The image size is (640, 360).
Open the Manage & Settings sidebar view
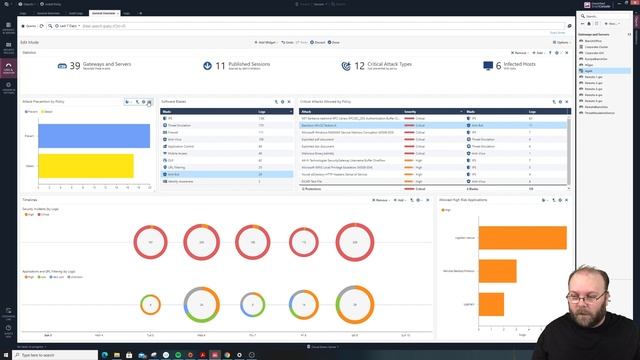point(9,88)
